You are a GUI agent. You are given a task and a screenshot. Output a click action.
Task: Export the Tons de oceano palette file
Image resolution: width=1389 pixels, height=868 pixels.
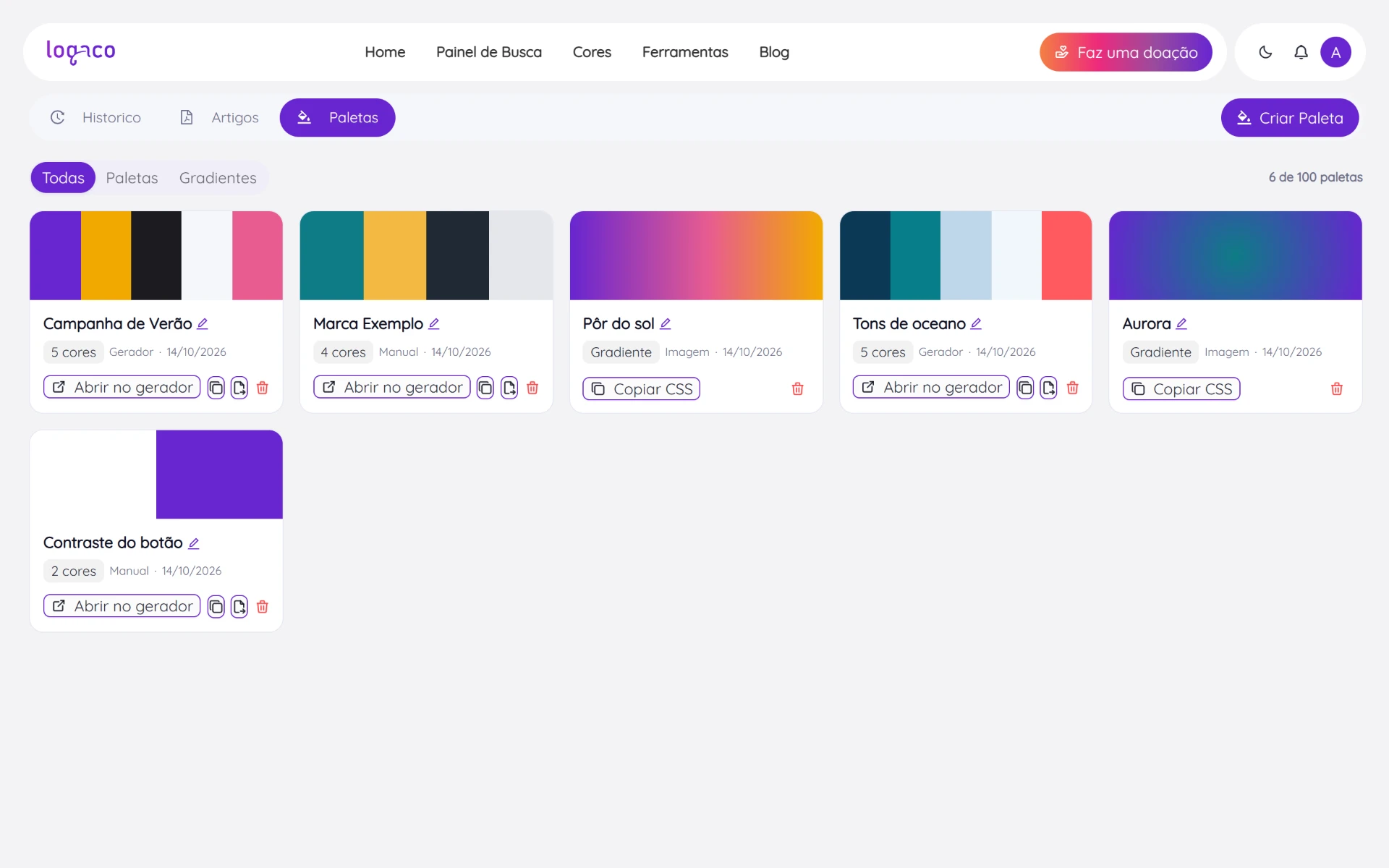[x=1049, y=388]
